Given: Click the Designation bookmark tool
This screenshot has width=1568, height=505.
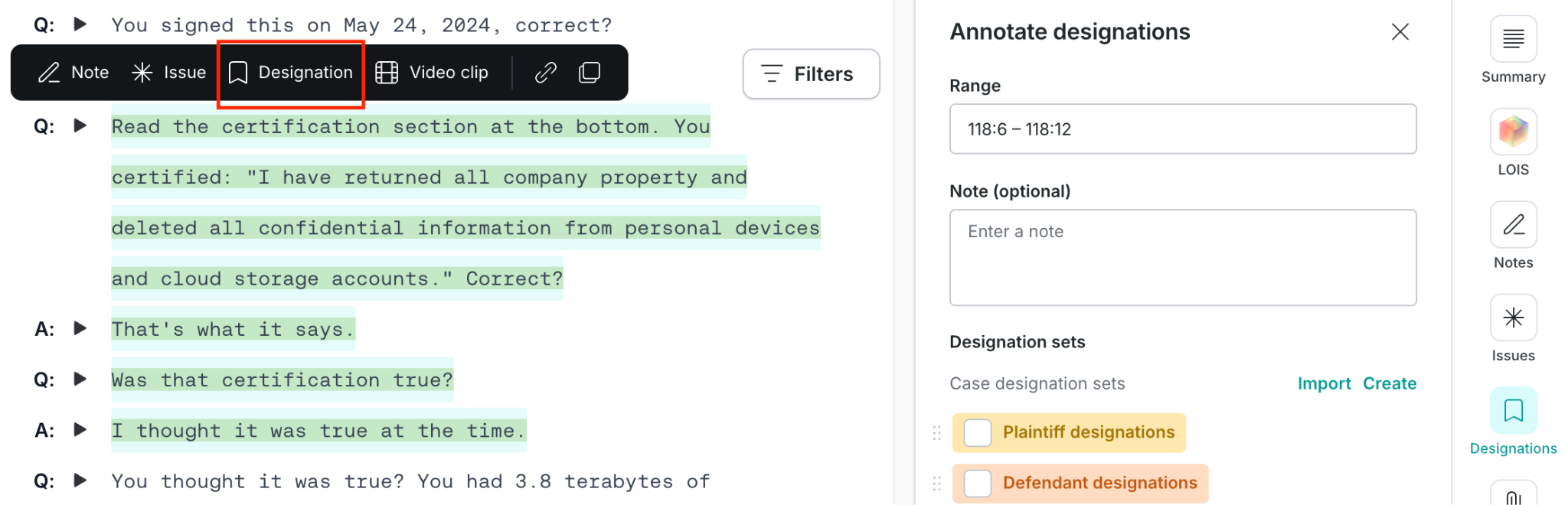Looking at the screenshot, I should 291,73.
